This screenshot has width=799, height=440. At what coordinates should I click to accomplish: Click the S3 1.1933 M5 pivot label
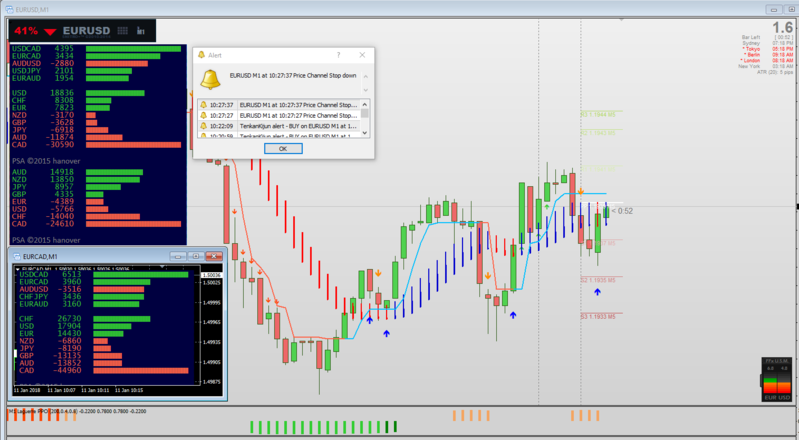[598, 317]
